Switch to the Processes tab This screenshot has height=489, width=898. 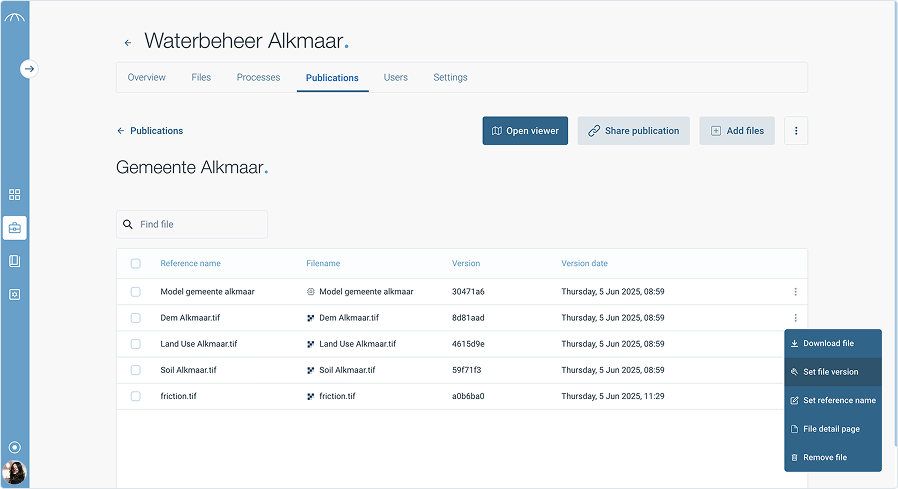(x=258, y=78)
